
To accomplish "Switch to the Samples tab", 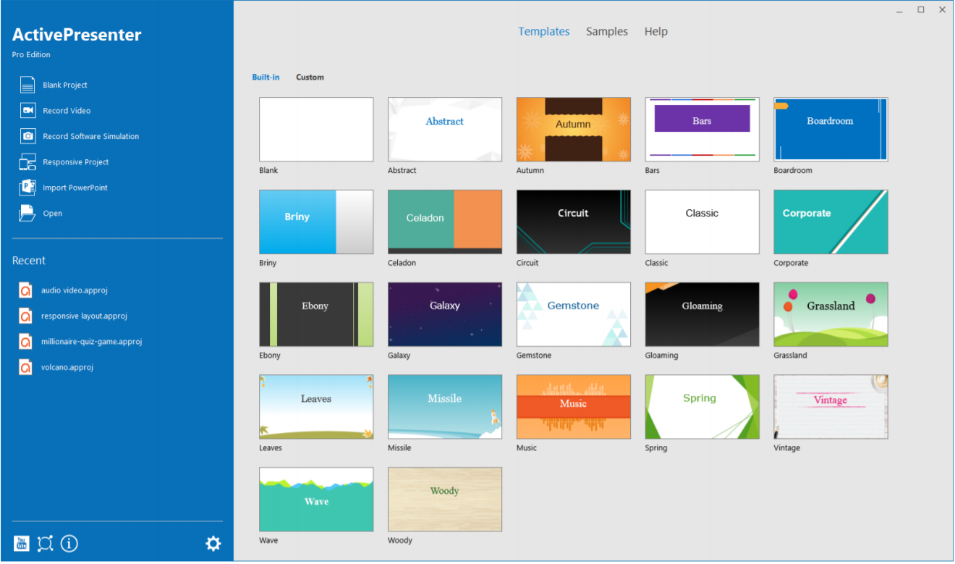I will click(x=607, y=32).
